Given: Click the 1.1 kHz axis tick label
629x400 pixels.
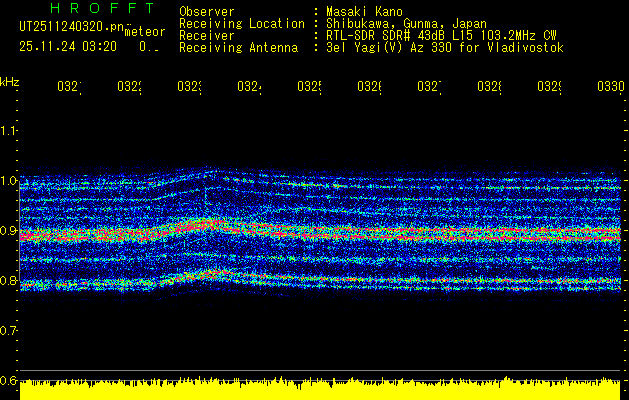Looking at the screenshot, I should [8, 131].
